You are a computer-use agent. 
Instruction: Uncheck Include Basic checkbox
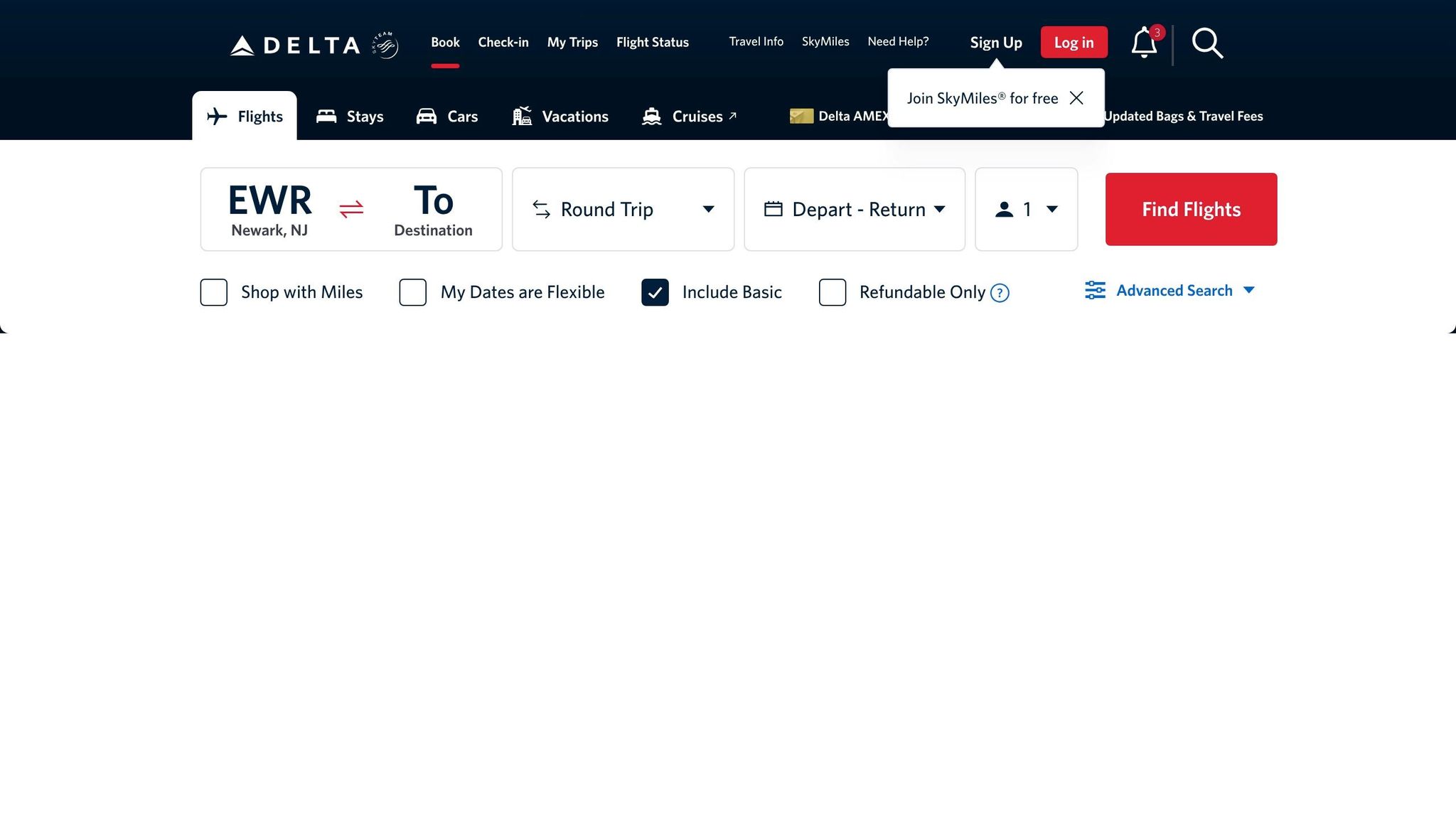tap(655, 292)
